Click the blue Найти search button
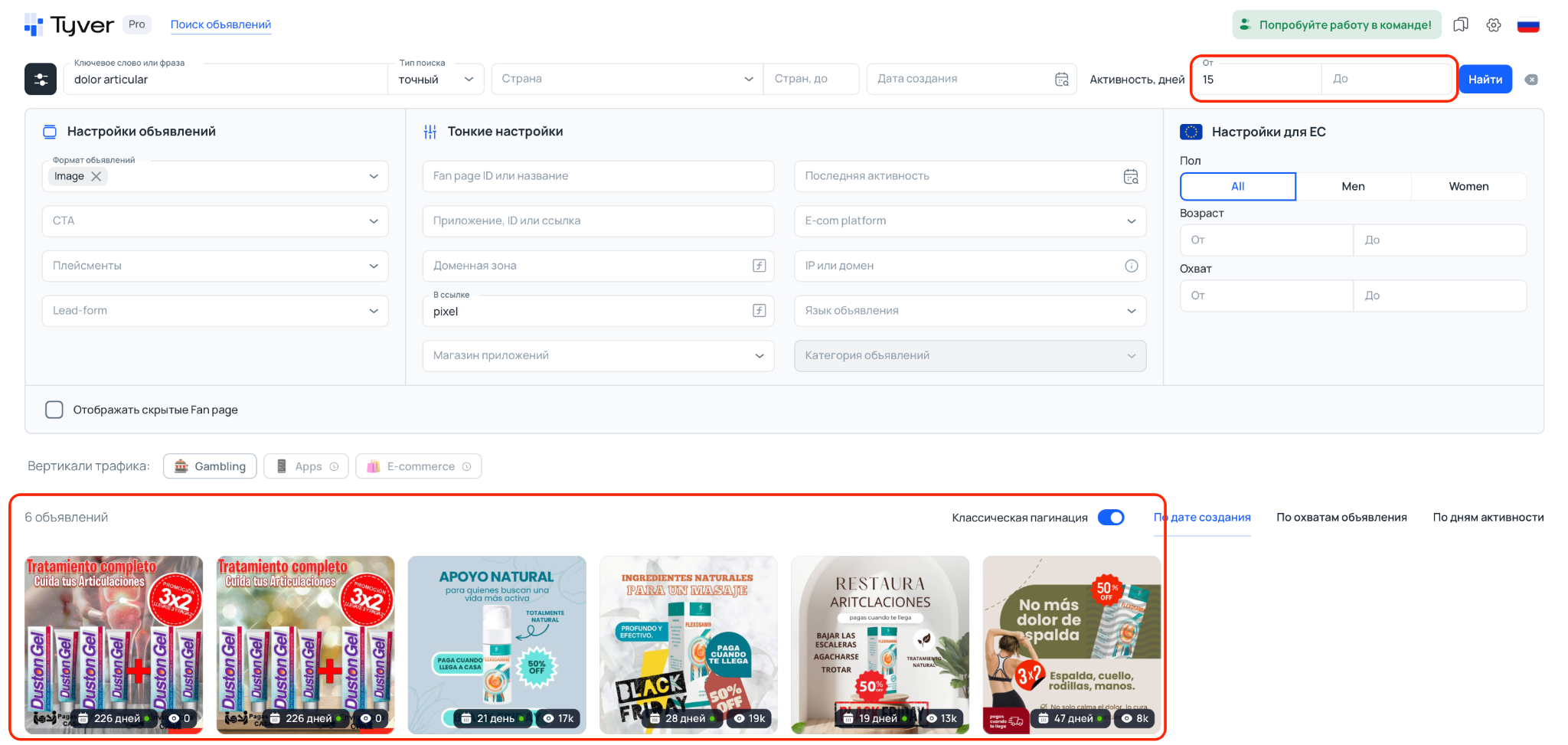1568x745 pixels. click(1485, 79)
